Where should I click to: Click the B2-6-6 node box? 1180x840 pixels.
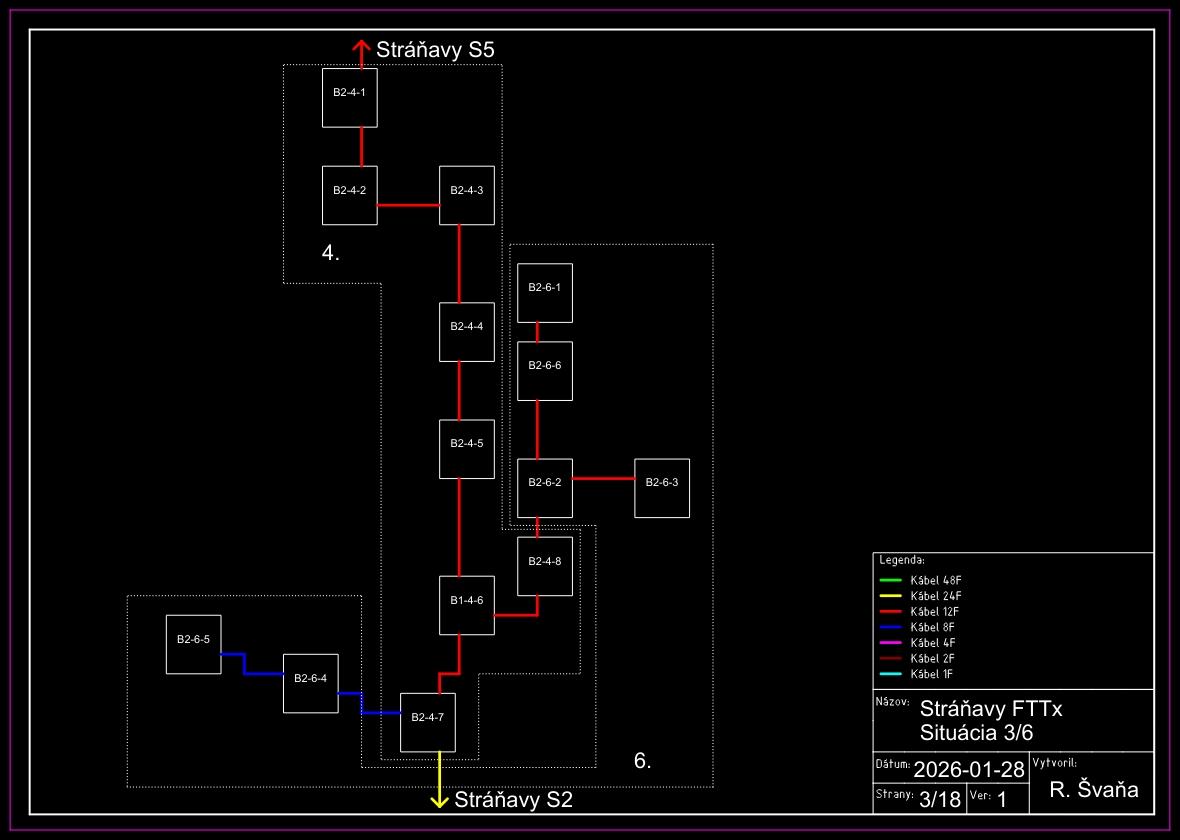545,371
